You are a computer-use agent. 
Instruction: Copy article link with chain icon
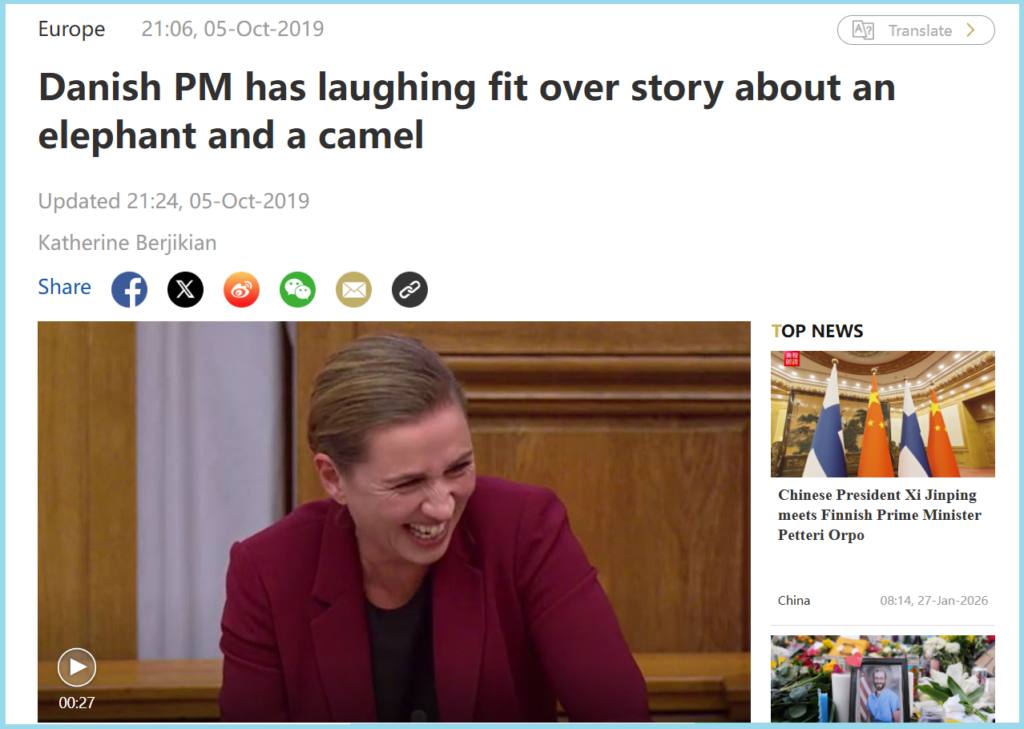(409, 290)
